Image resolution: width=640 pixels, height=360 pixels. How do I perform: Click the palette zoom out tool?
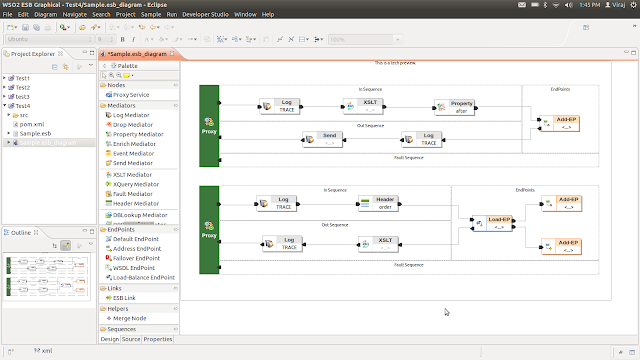(119, 75)
